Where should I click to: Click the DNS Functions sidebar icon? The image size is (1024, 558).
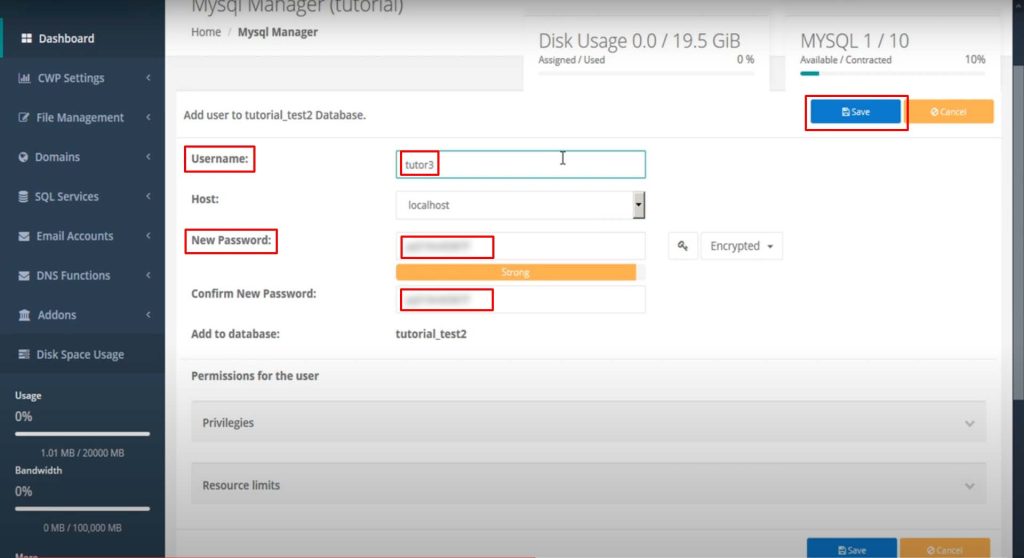coord(24,276)
